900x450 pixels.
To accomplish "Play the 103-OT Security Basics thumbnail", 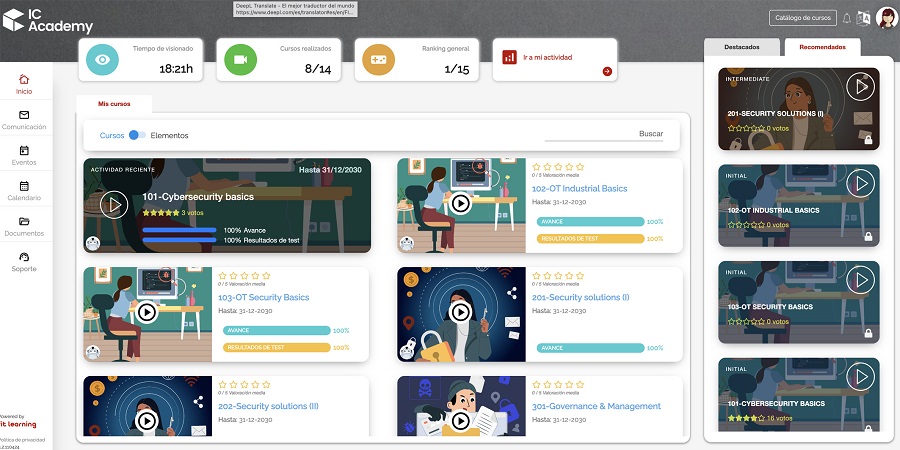I will tap(147, 312).
